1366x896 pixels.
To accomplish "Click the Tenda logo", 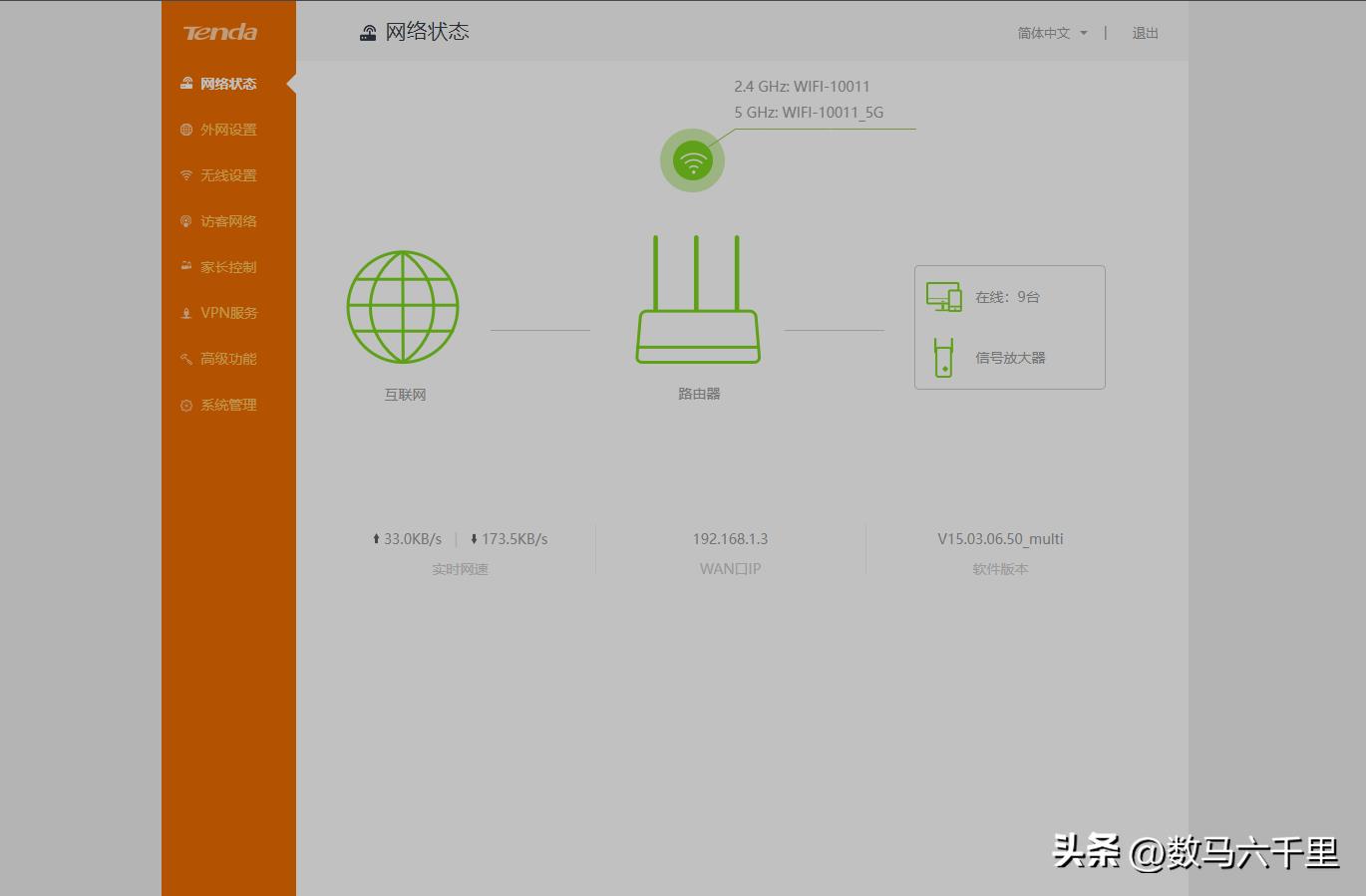I will tap(220, 32).
